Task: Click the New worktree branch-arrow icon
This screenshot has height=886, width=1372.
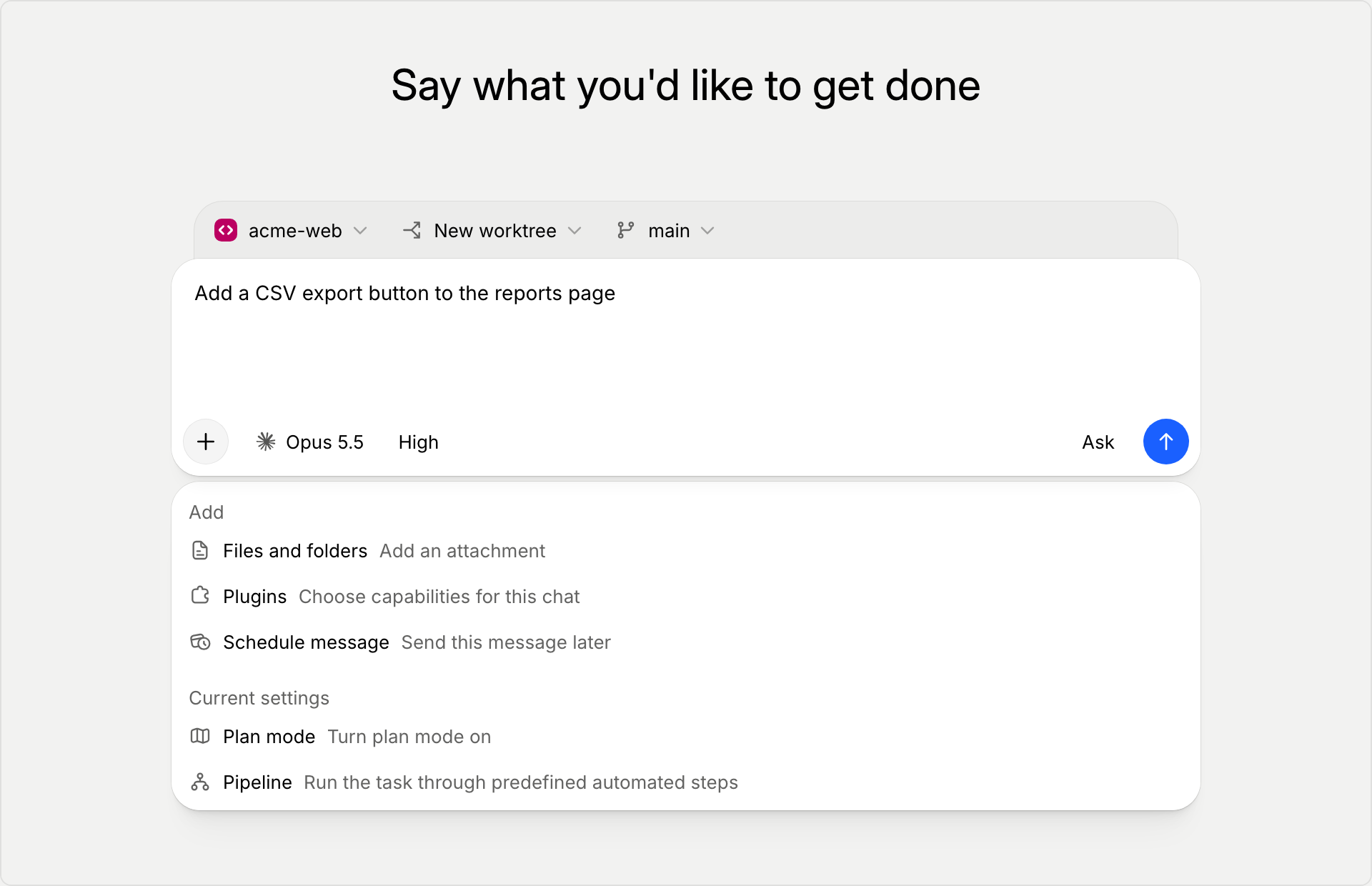Action: click(x=412, y=230)
